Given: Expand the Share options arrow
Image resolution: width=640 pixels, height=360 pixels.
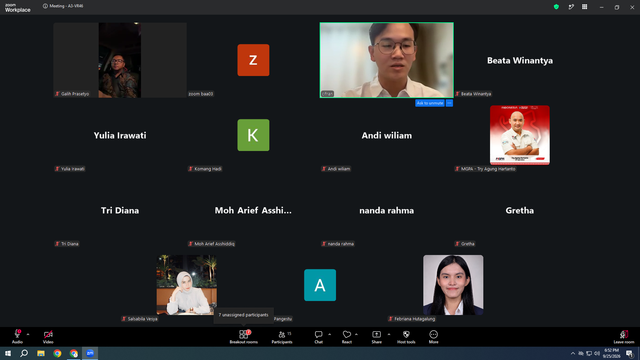Looking at the screenshot, I should pyautogui.click(x=389, y=334).
